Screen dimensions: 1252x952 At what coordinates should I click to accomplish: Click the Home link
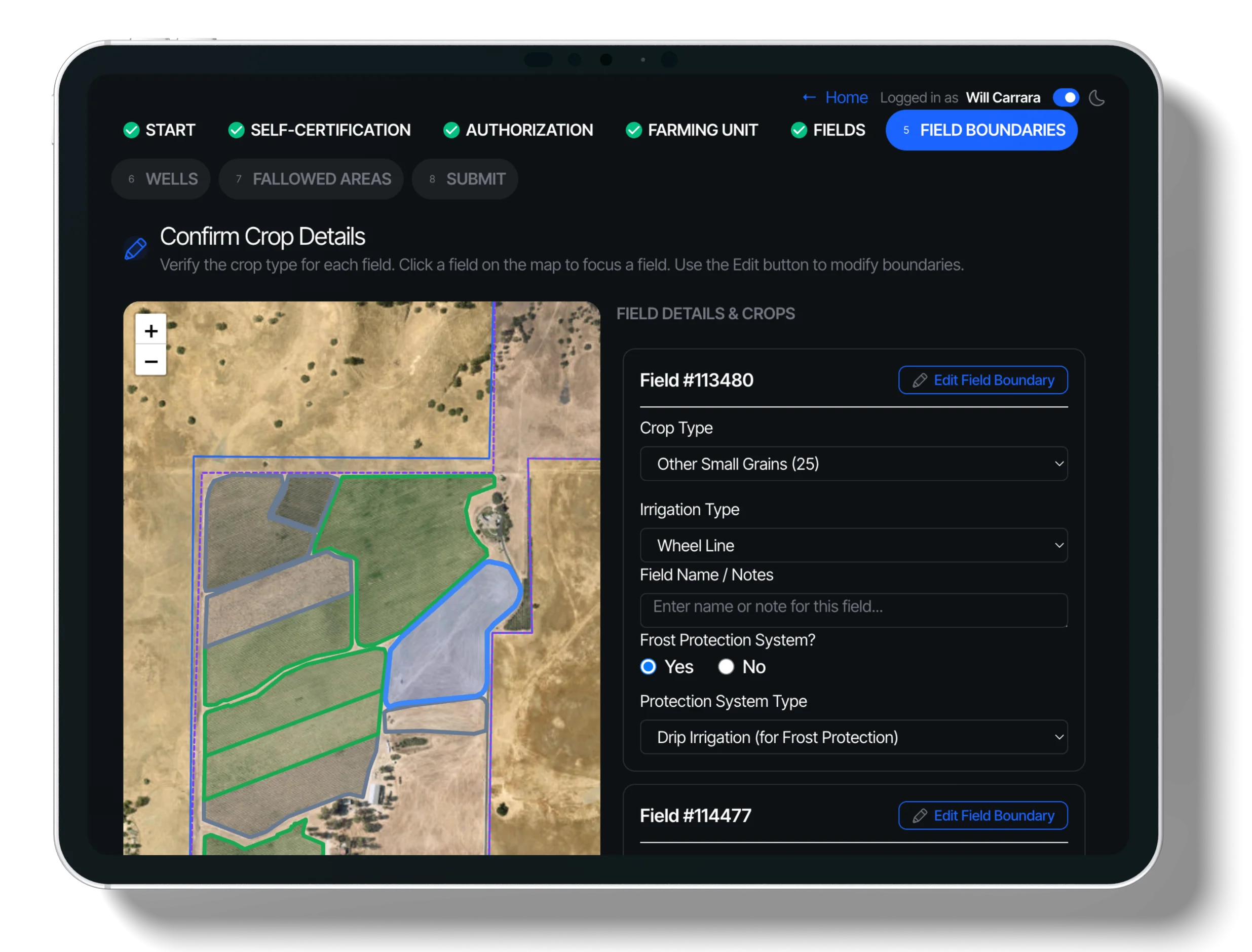[846, 97]
